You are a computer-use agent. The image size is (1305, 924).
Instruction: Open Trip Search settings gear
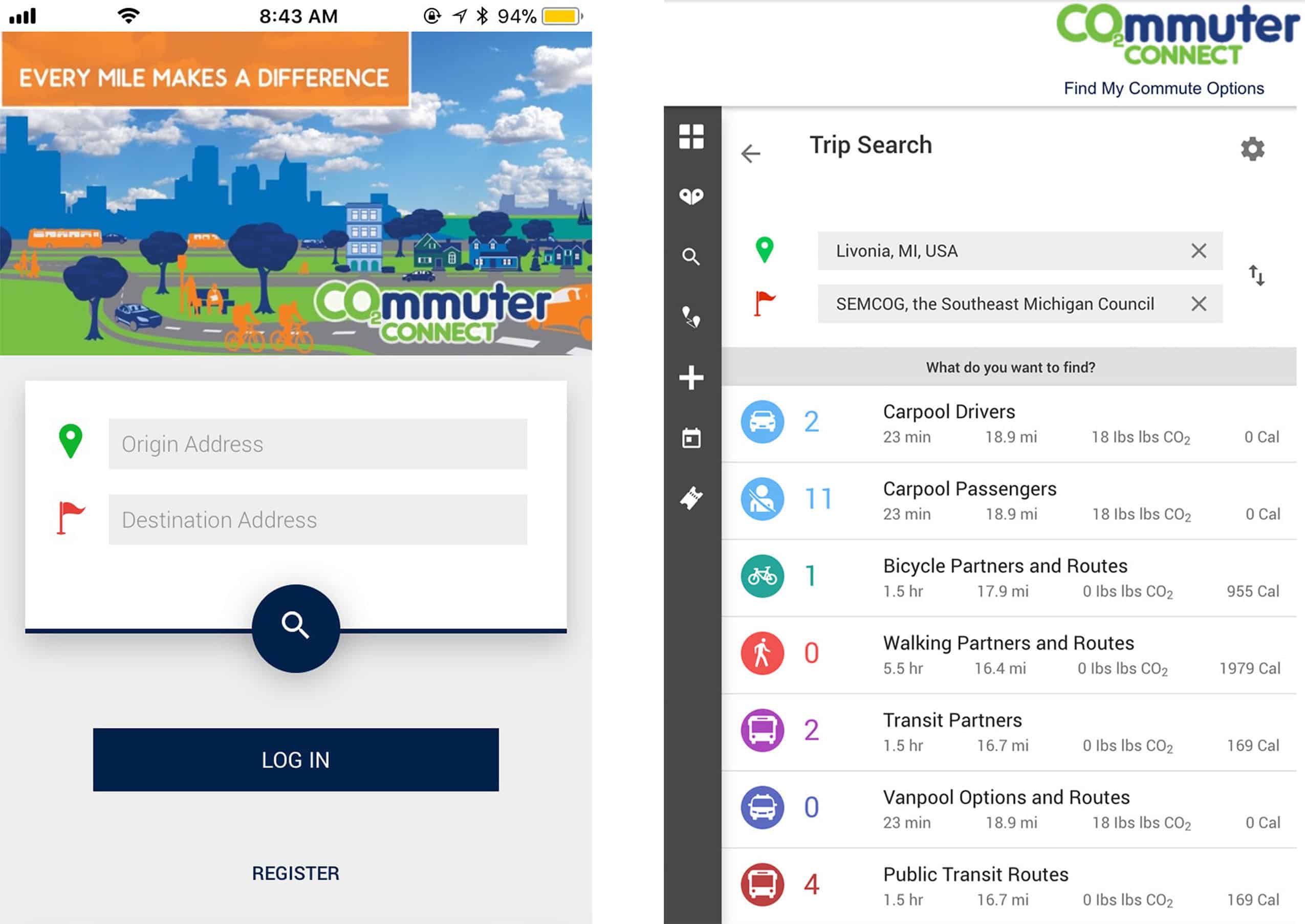(1252, 149)
